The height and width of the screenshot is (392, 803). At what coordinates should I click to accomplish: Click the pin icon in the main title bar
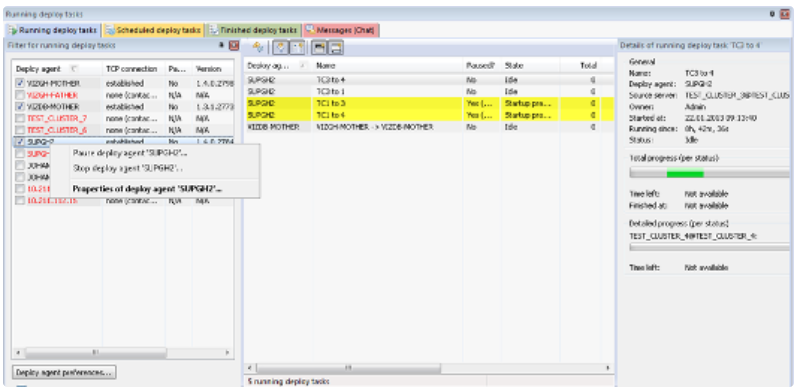[772, 14]
